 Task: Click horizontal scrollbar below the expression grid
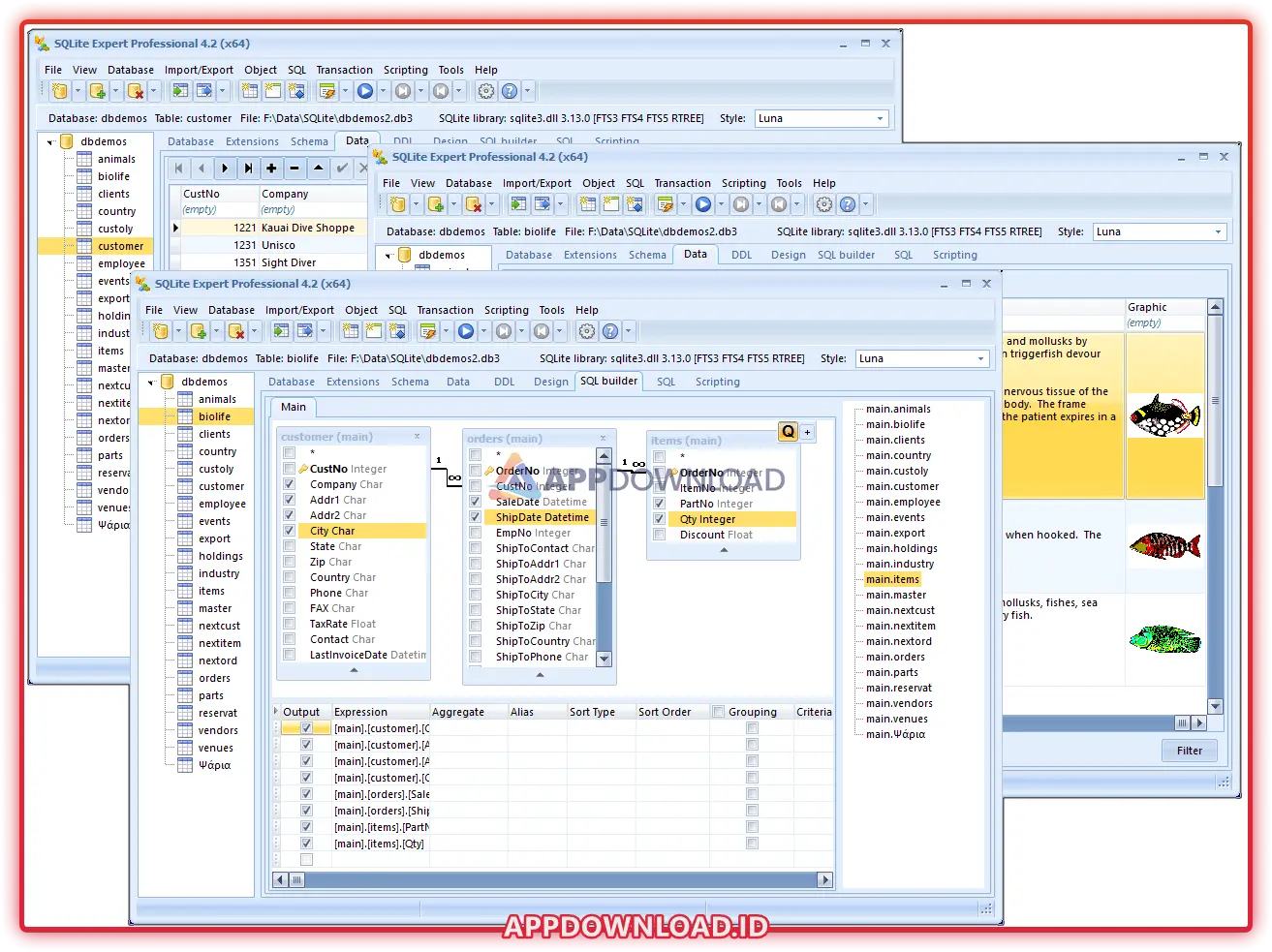pos(552,880)
